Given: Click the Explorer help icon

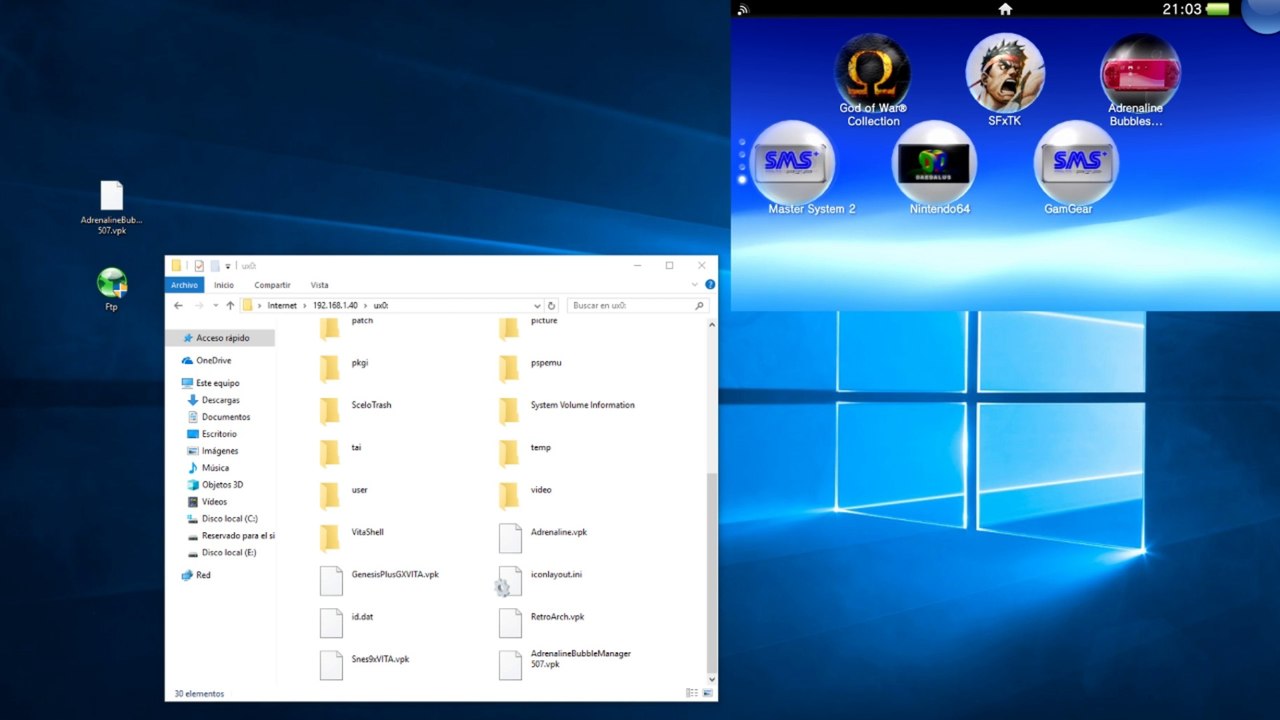Looking at the screenshot, I should click(x=710, y=285).
